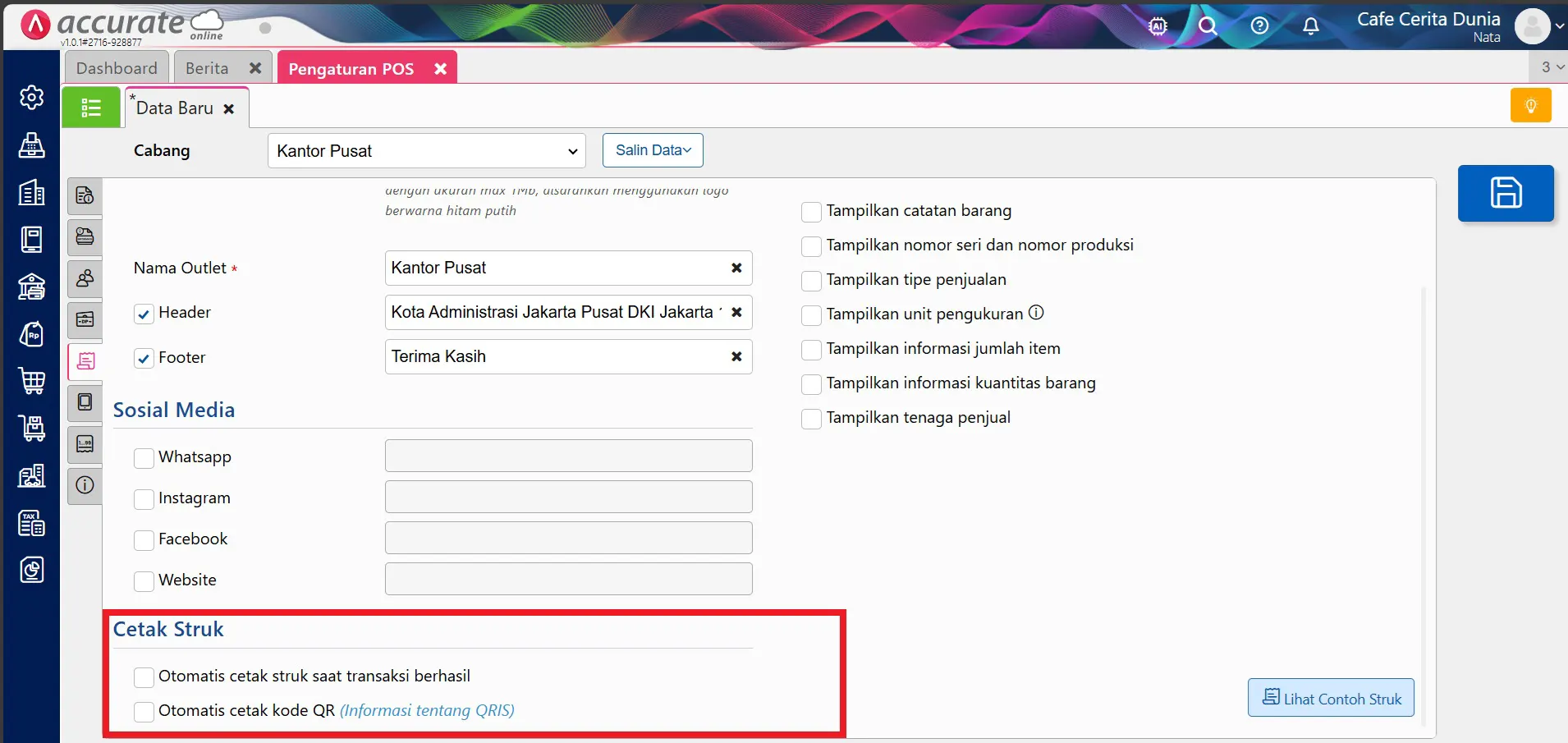Check notifications via the bell icon

[x=1311, y=25]
